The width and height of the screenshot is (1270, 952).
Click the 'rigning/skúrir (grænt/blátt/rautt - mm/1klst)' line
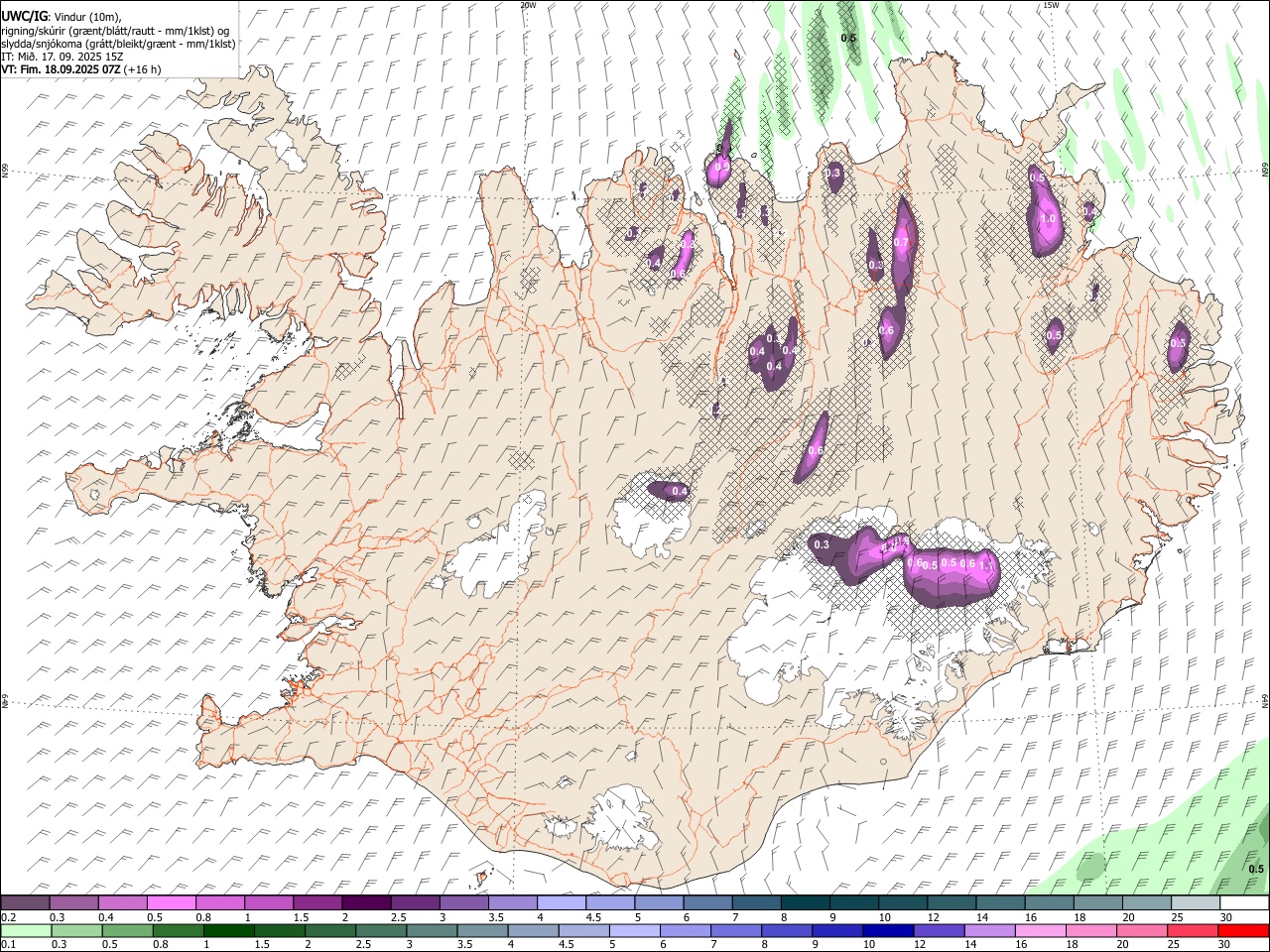pos(115,30)
